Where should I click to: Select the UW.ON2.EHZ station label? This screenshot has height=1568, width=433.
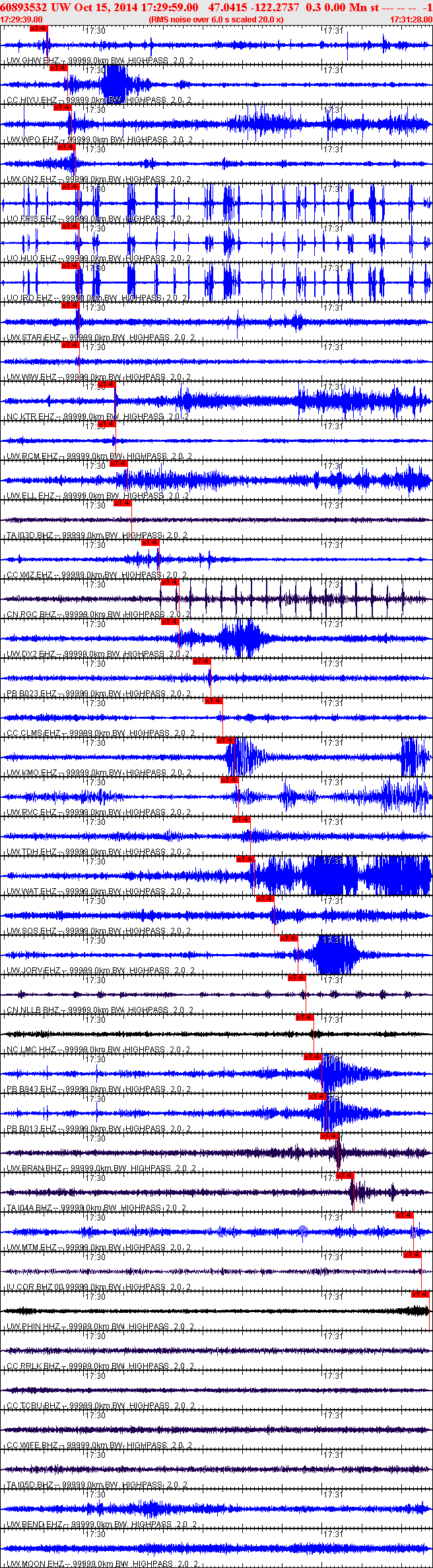coord(33,179)
